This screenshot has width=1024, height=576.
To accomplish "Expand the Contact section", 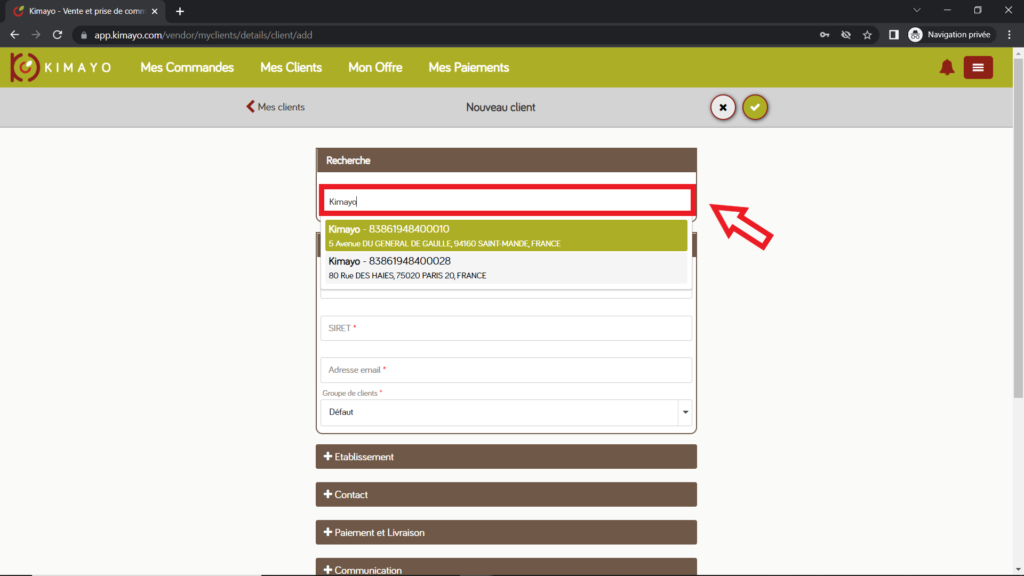I will (x=506, y=494).
